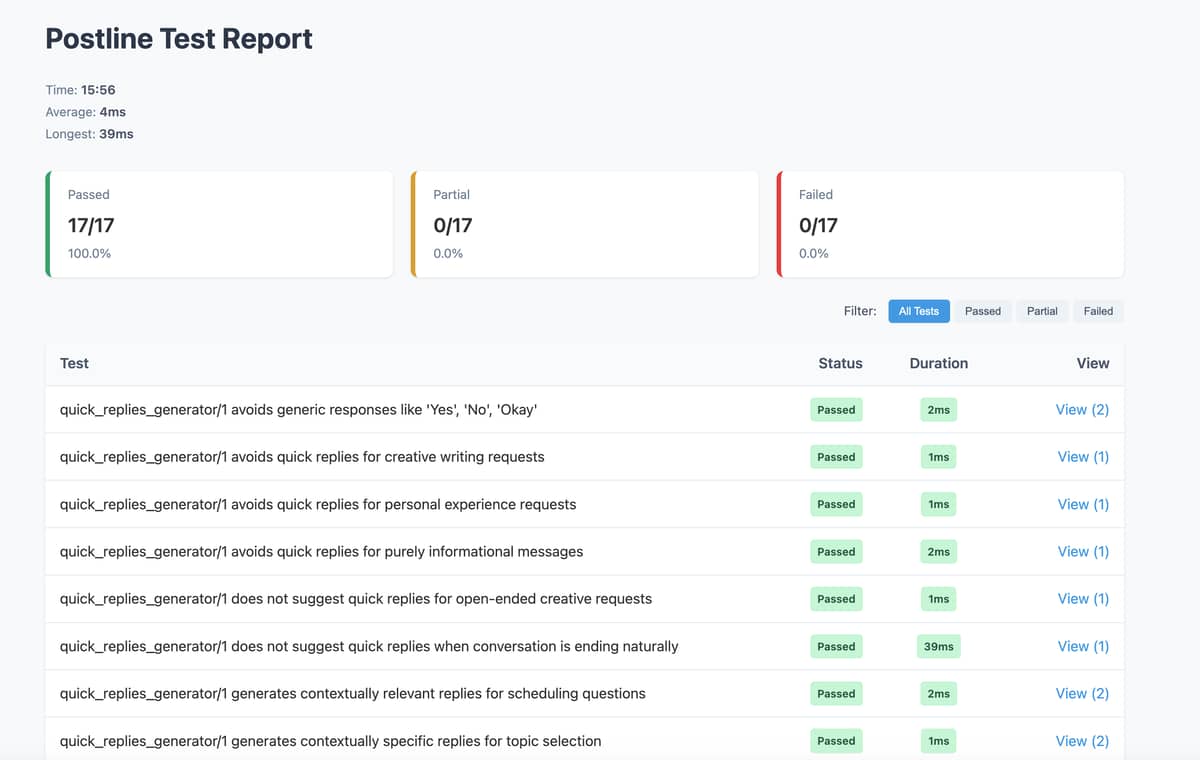Click the Passed badge for scheduling questions test
This screenshot has width=1200, height=760.
click(x=836, y=694)
